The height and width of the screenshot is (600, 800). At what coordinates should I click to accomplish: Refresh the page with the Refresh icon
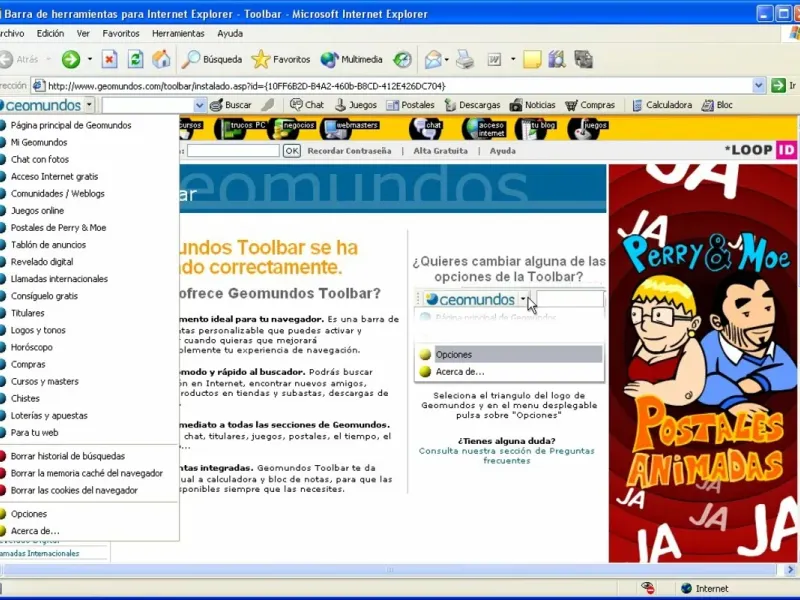click(135, 60)
